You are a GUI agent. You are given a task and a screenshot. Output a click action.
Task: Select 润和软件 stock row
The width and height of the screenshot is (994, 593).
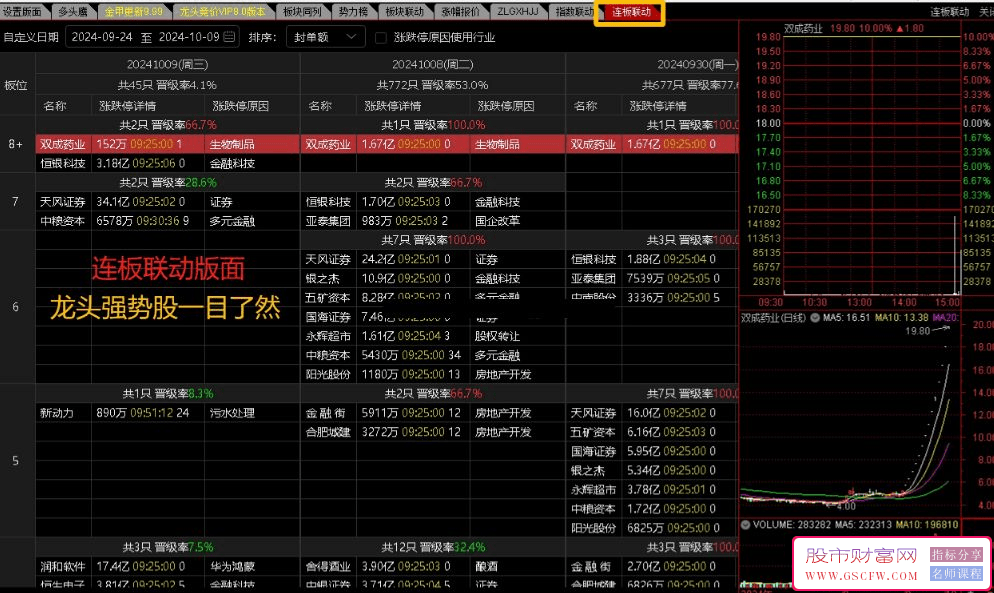(x=167, y=566)
